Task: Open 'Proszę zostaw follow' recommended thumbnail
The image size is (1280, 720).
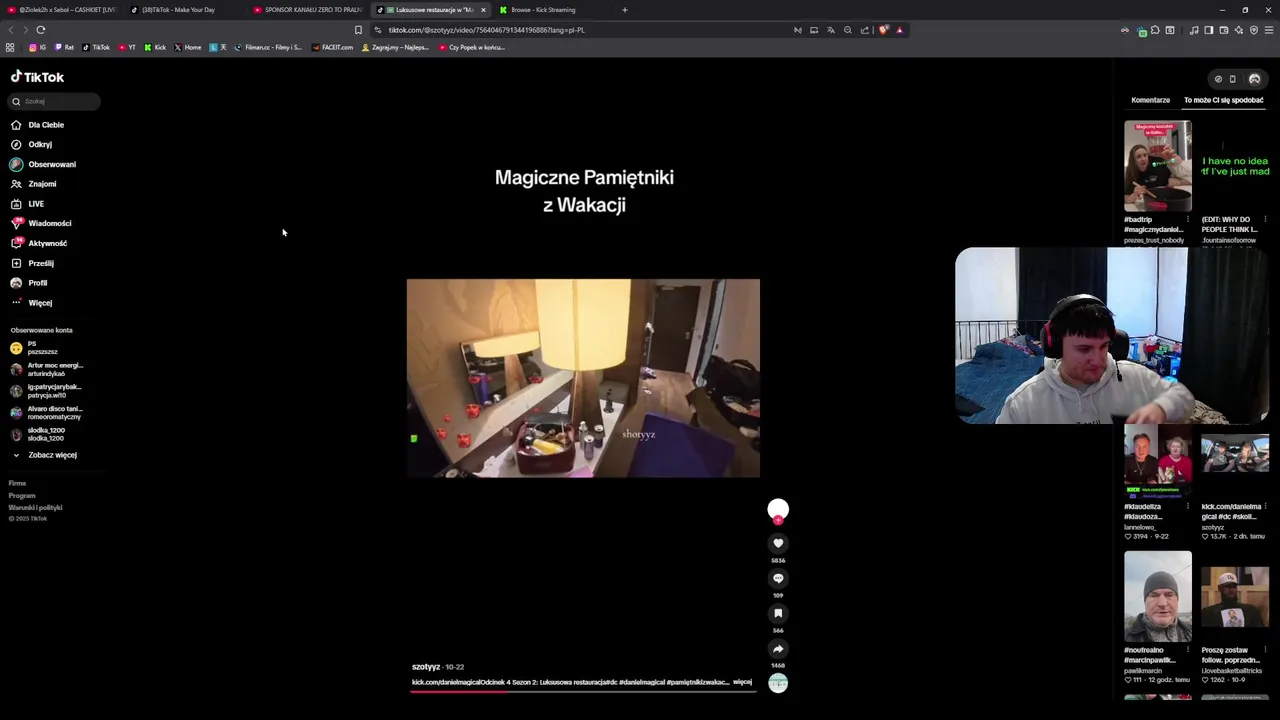Action: (x=1235, y=597)
